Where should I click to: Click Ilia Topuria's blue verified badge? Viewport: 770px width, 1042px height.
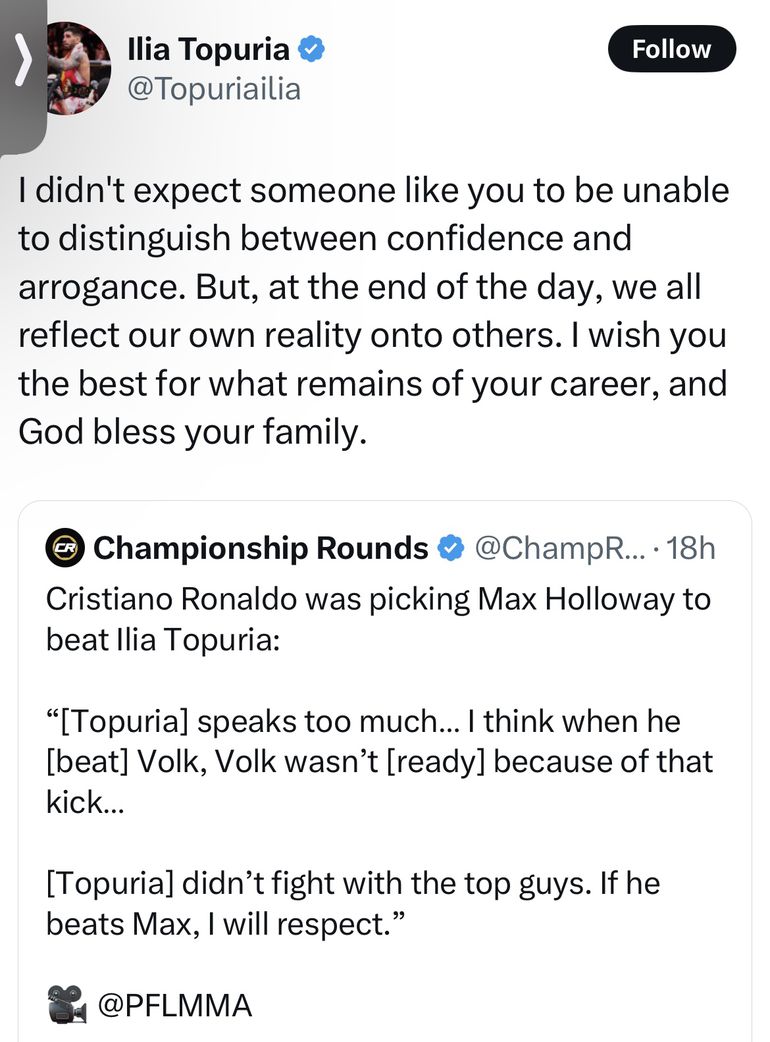click(312, 49)
